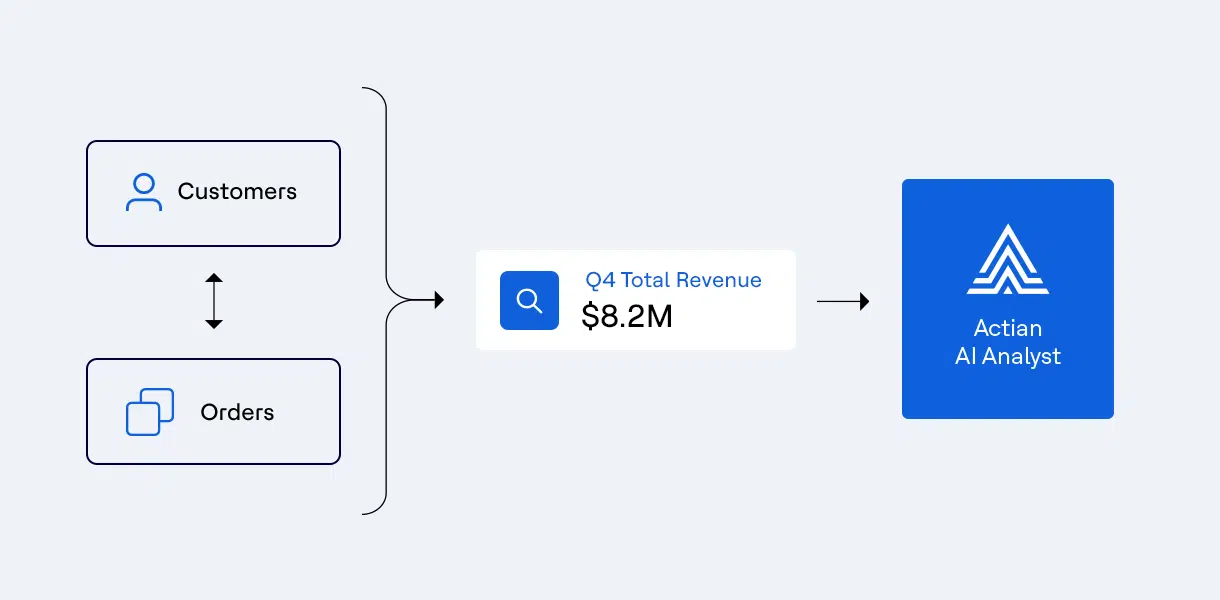Click the top end of the curly brace
The height and width of the screenshot is (600, 1220).
pyautogui.click(x=366, y=89)
